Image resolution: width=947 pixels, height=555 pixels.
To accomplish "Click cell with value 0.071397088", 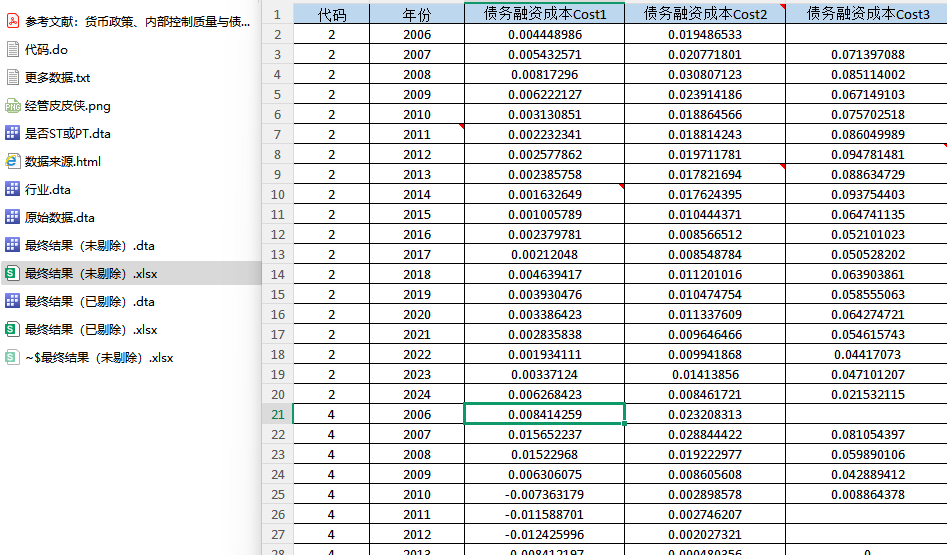I will (867, 54).
